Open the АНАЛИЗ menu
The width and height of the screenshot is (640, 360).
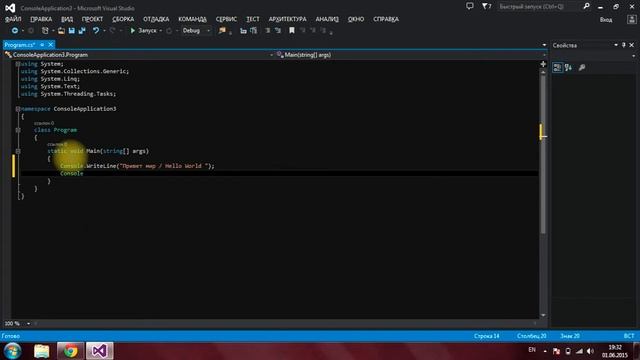pyautogui.click(x=327, y=19)
